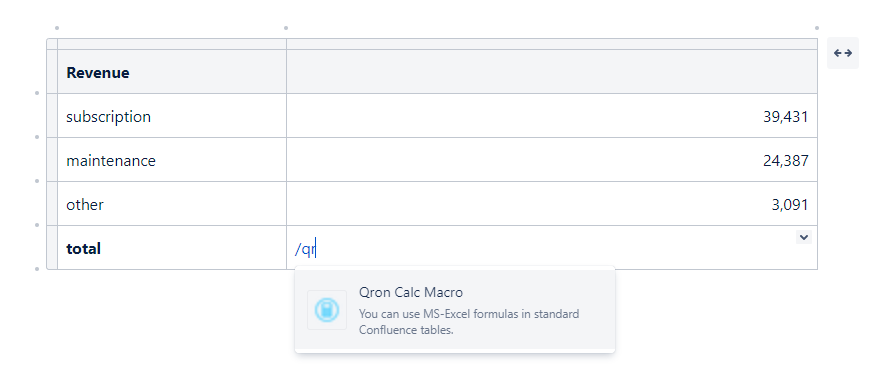
Task: Open cell options chevron in total row
Action: (804, 237)
